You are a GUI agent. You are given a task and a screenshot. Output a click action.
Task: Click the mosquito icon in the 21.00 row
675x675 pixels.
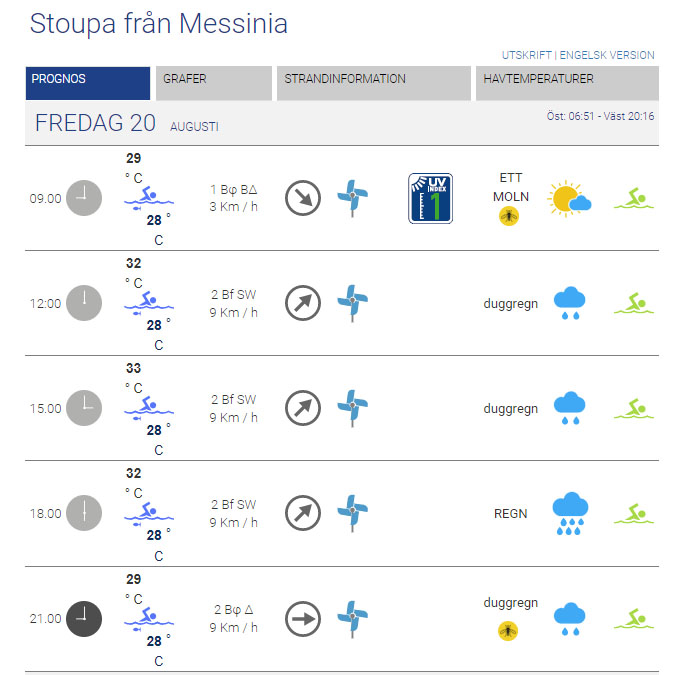point(508,631)
